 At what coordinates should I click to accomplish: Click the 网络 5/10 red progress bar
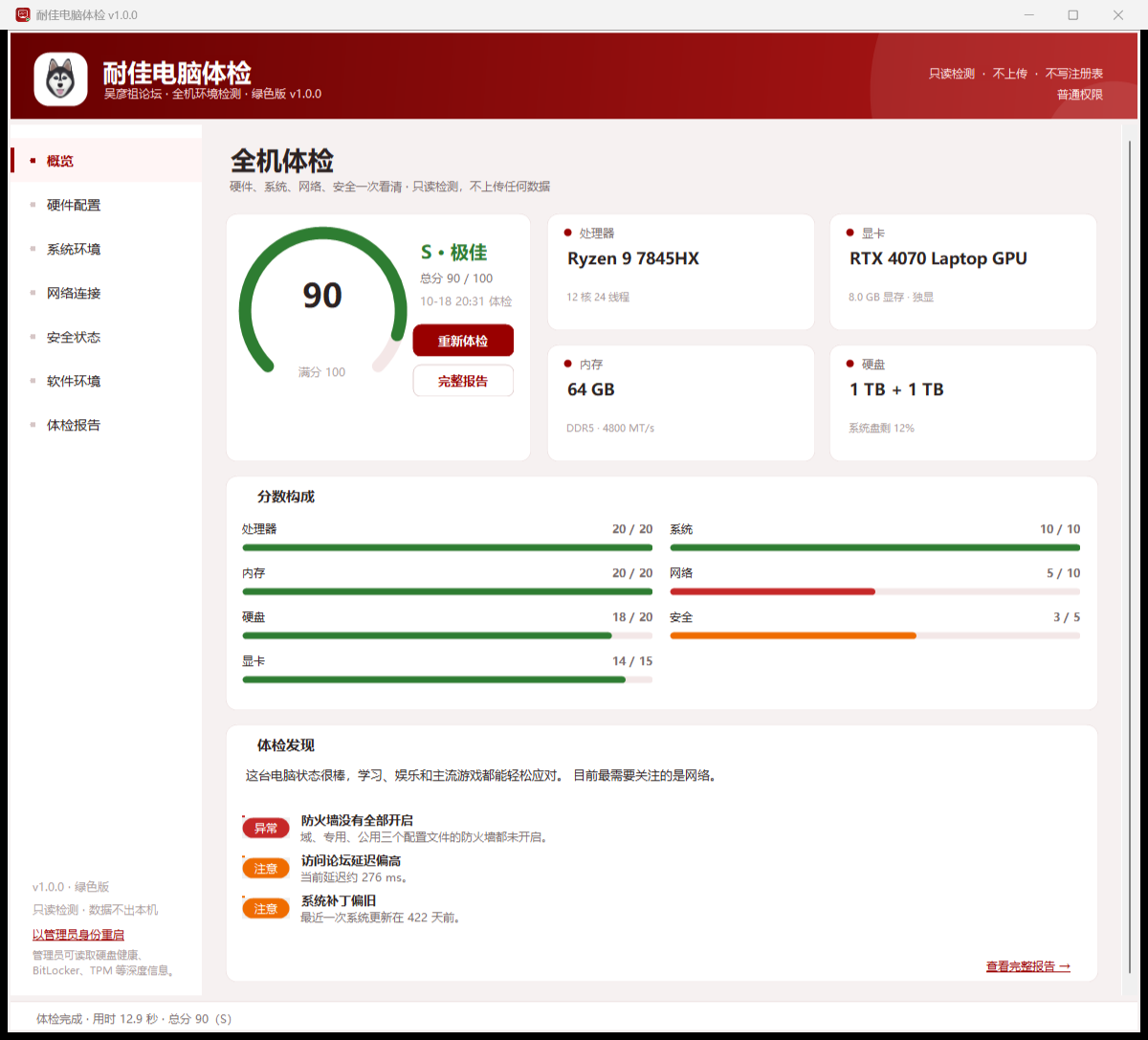(875, 591)
